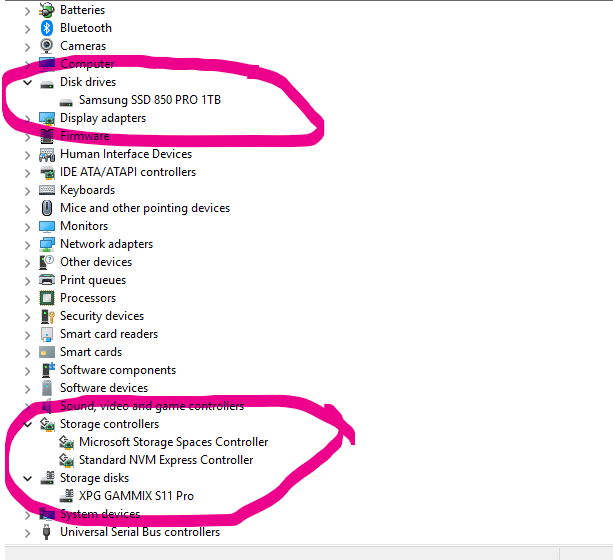Expand the Print queues node
The image size is (613, 560).
coord(27,281)
